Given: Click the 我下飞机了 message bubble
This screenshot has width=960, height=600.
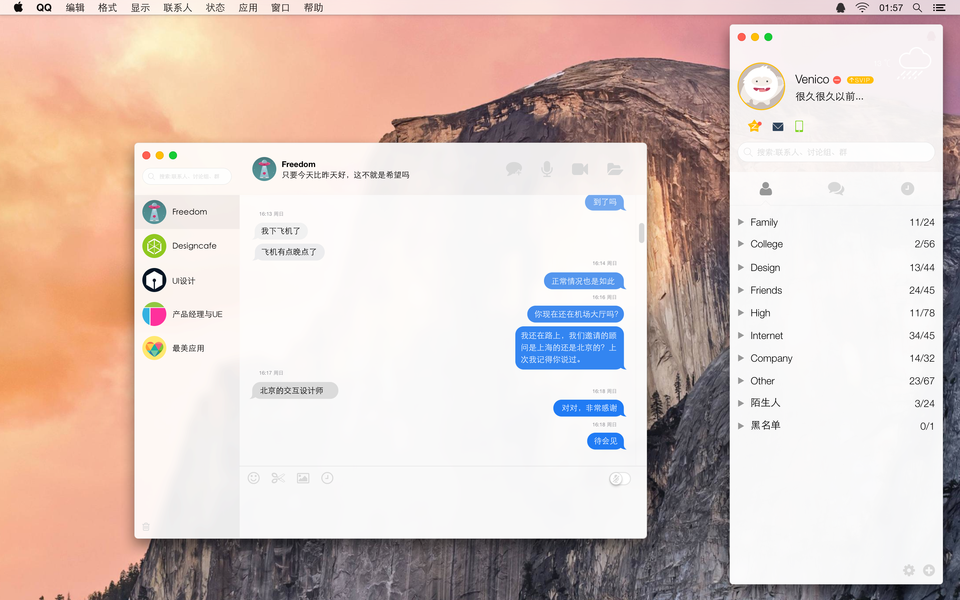Looking at the screenshot, I should [x=280, y=231].
